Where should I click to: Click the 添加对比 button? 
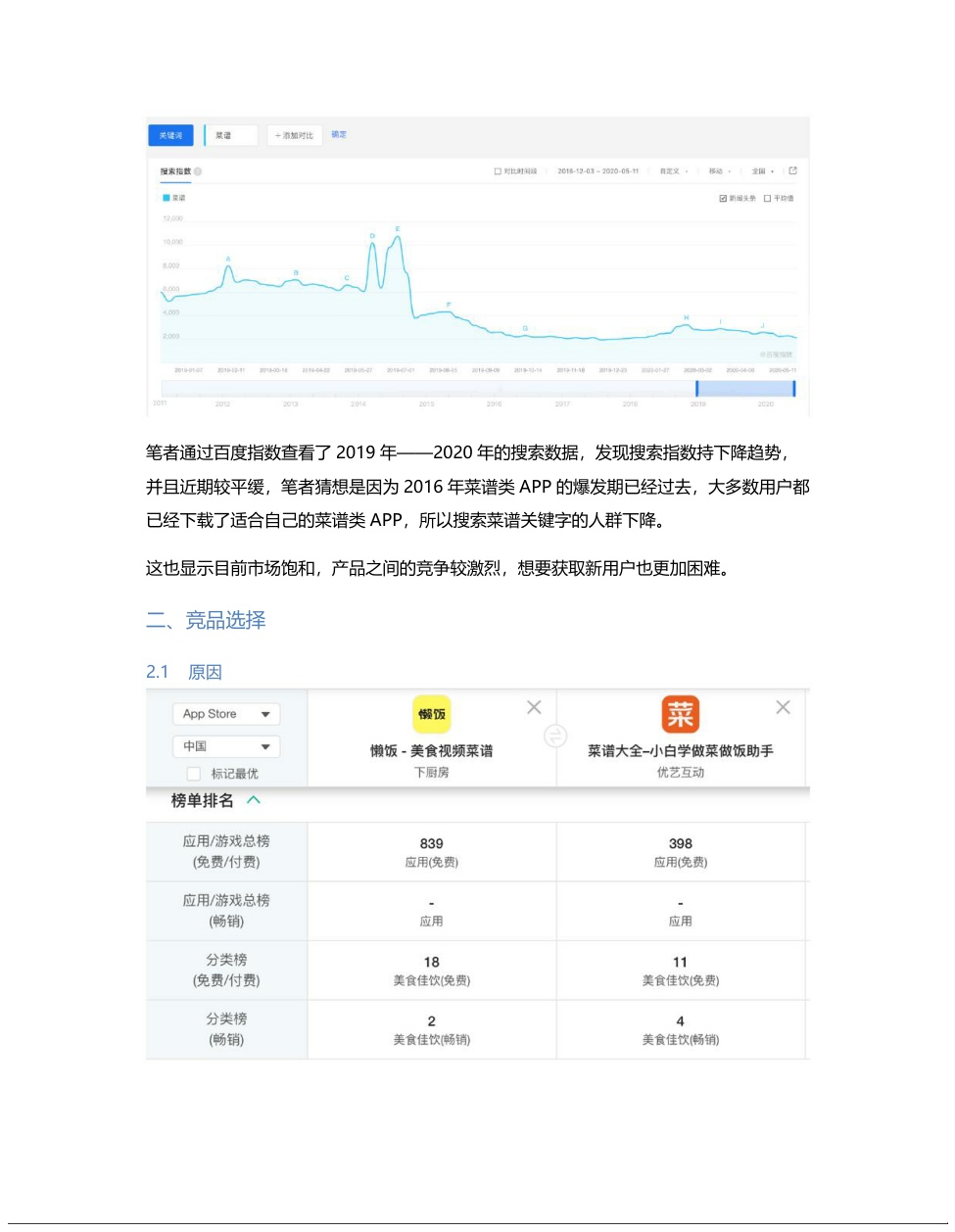tap(294, 135)
